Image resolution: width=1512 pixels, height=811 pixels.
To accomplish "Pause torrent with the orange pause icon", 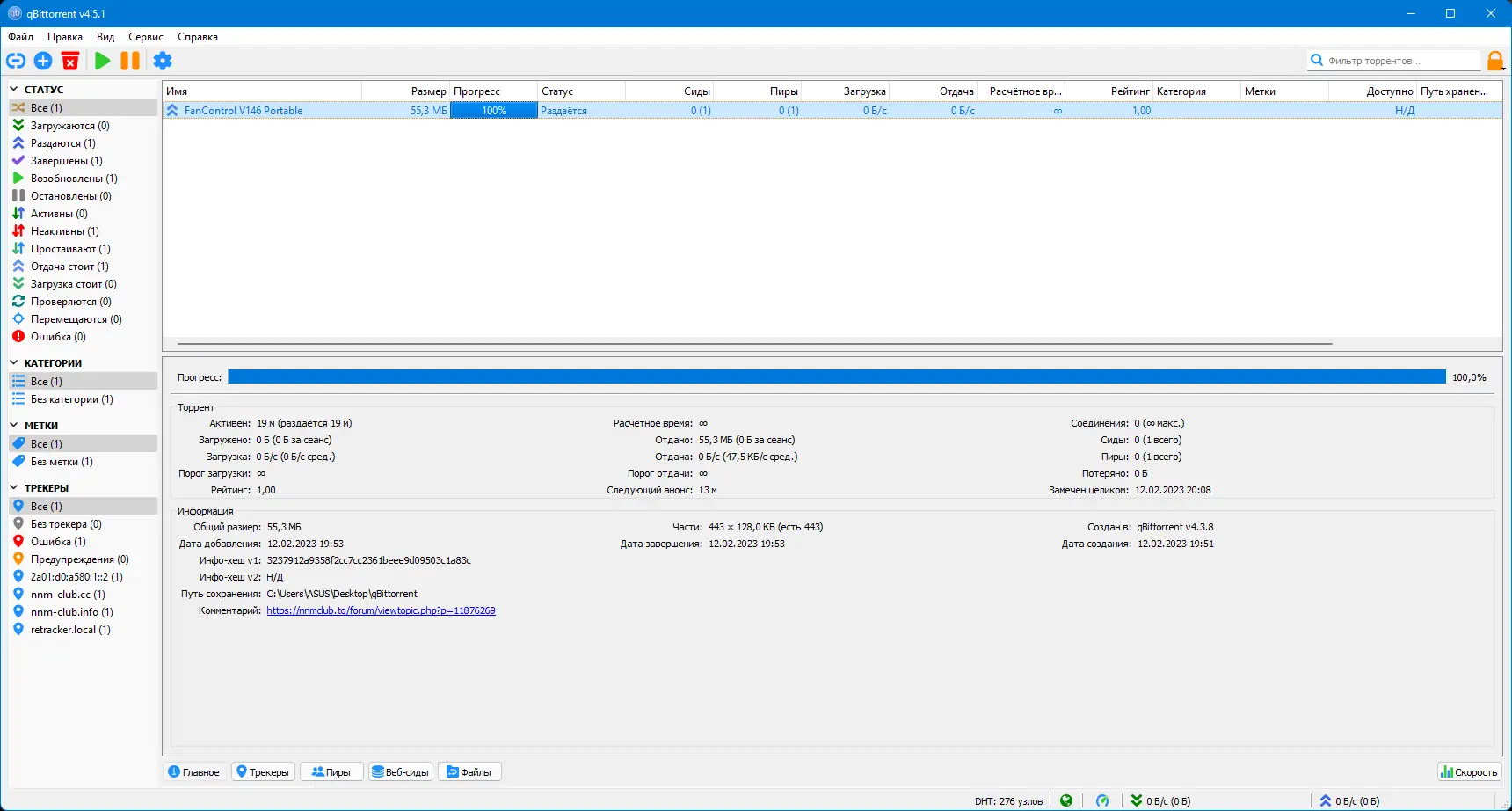I will pos(130,61).
